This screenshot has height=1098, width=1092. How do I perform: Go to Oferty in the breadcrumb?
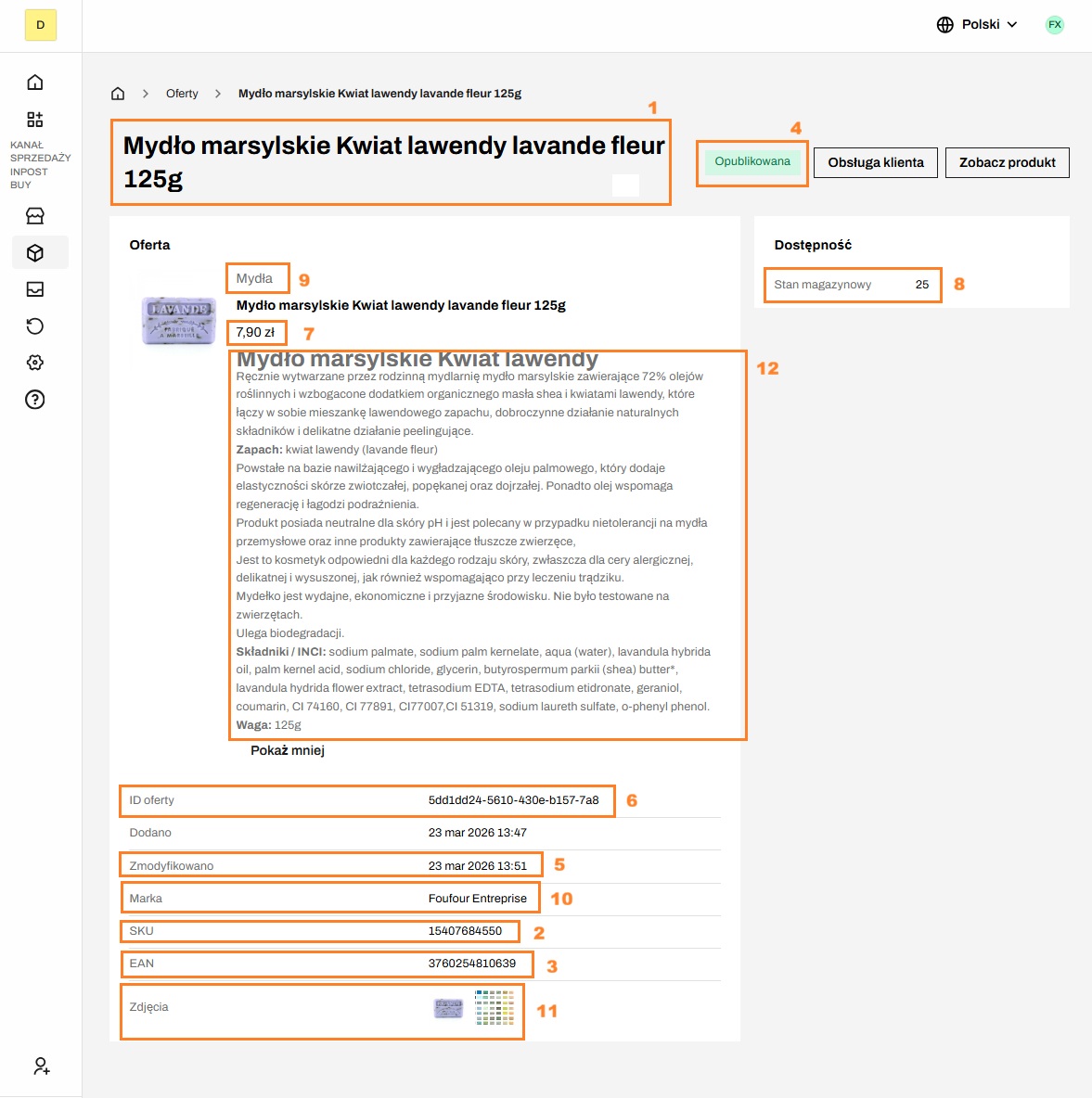coord(182,94)
